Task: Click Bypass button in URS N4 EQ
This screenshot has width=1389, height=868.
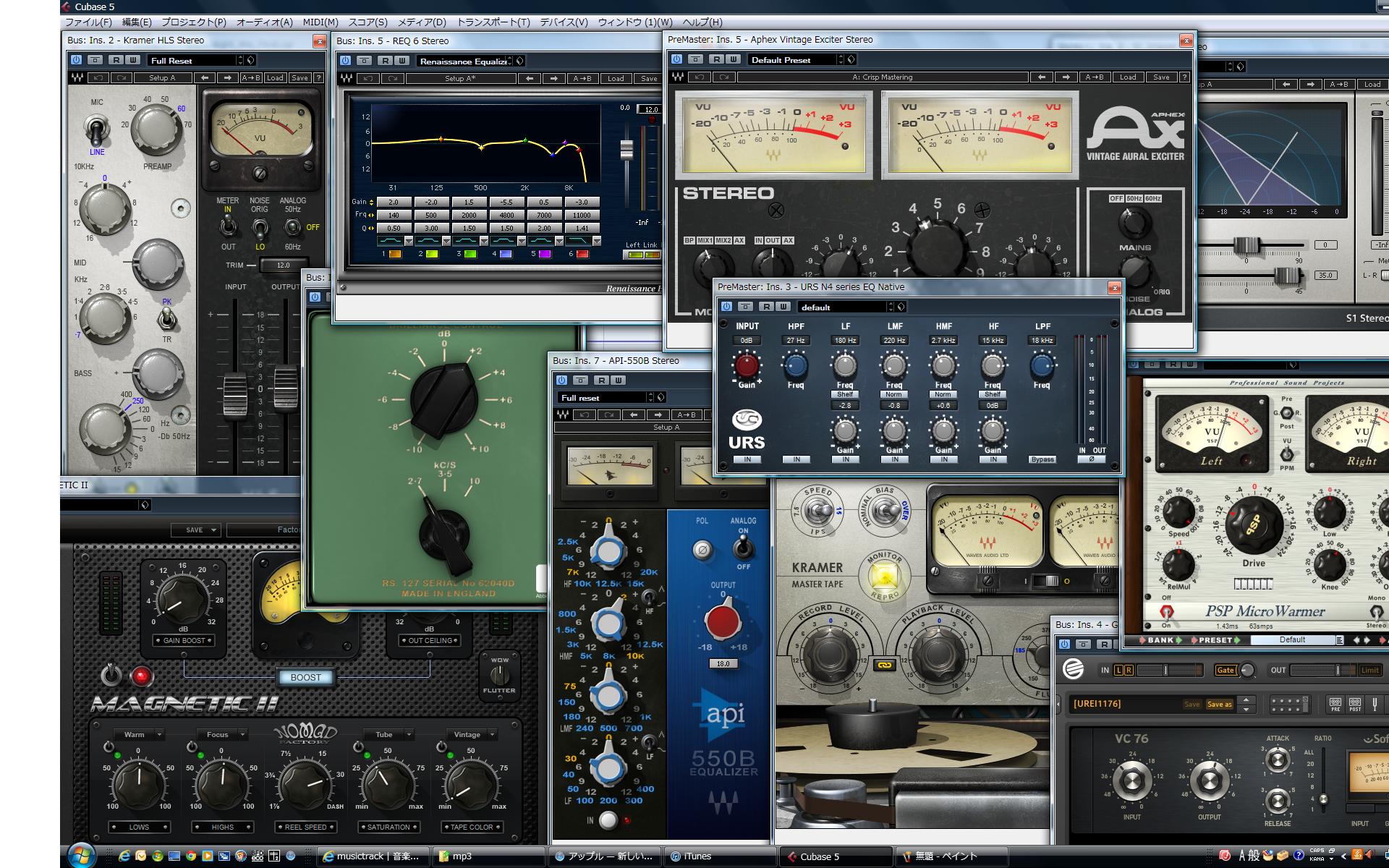Action: pyautogui.click(x=1042, y=459)
